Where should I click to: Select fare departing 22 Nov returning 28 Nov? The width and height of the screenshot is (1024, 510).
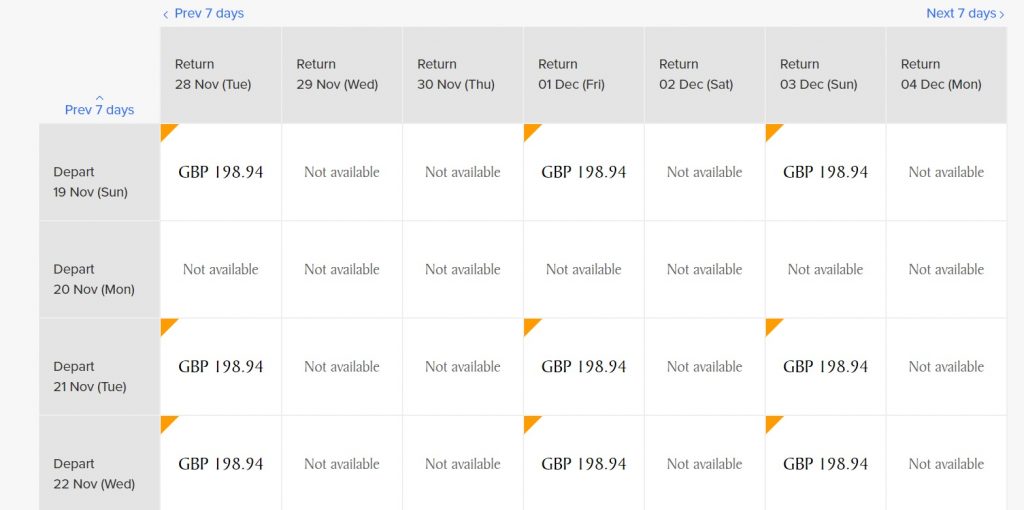pos(221,463)
